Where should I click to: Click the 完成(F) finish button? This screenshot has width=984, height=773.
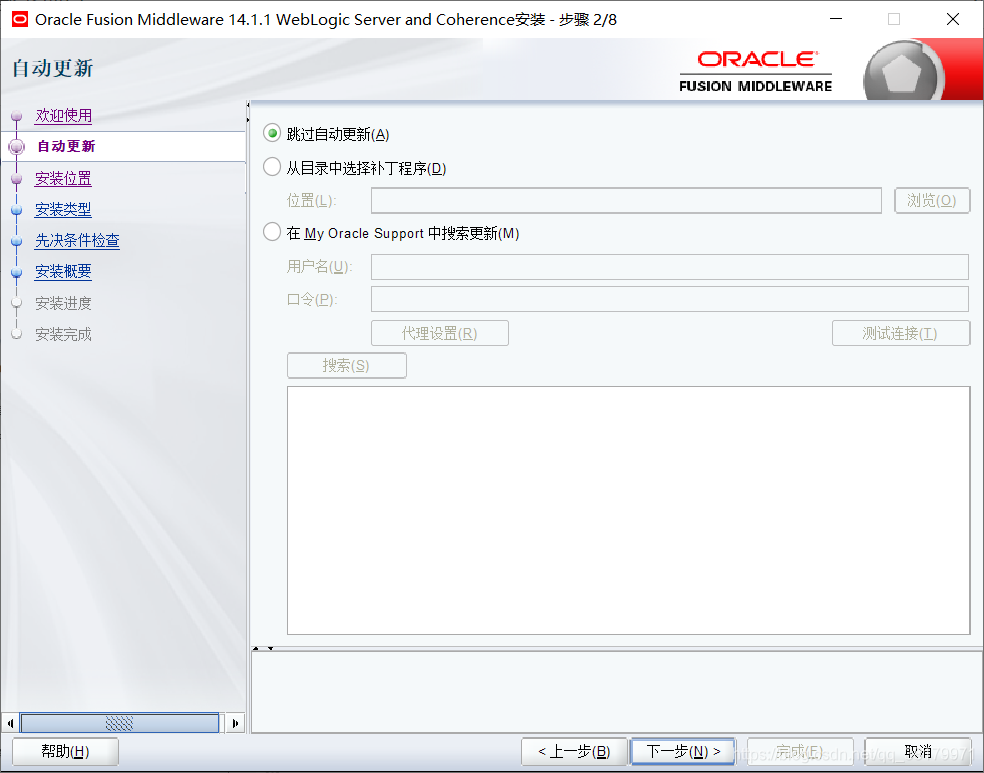pyautogui.click(x=800, y=751)
